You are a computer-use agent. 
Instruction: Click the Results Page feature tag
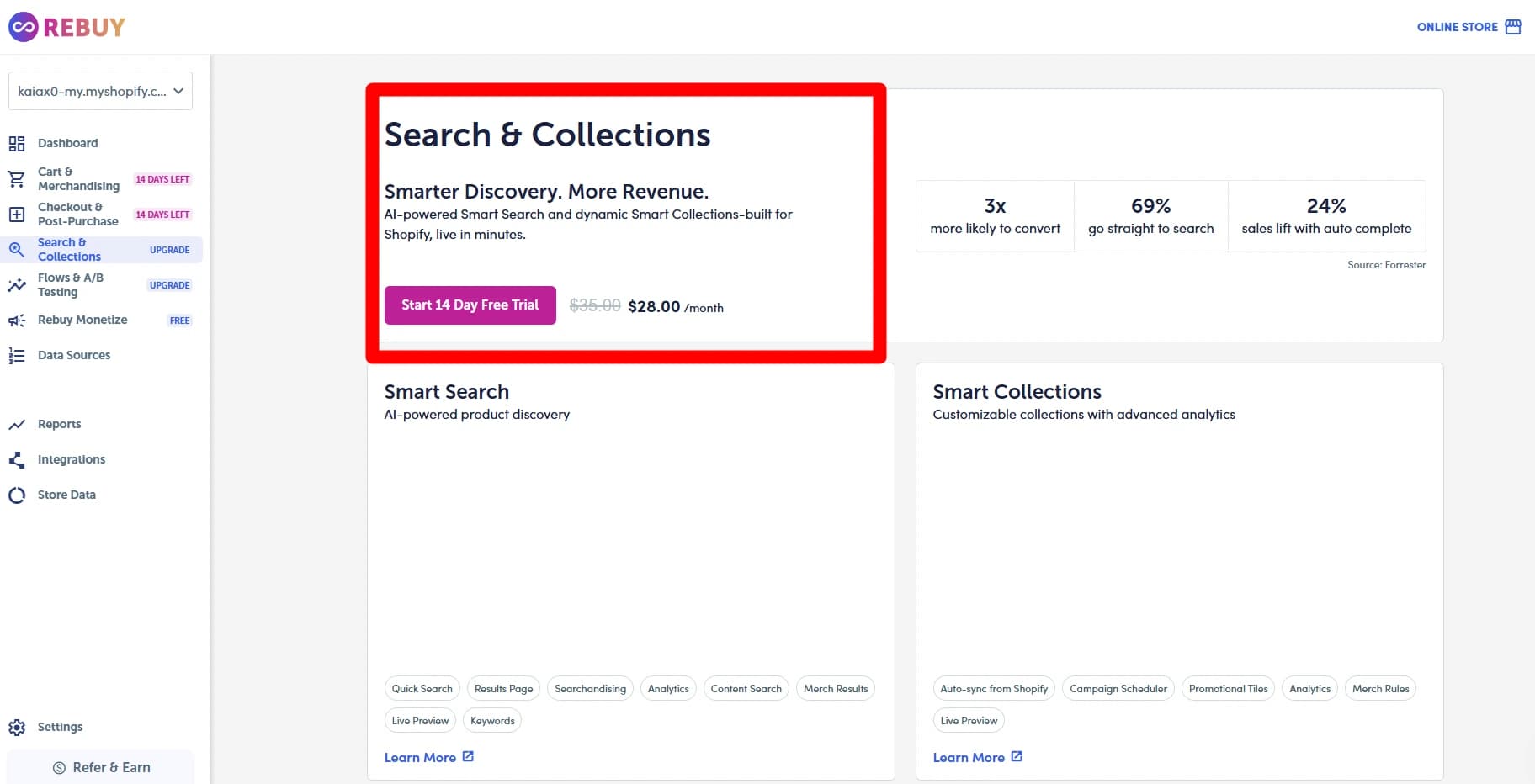click(503, 689)
